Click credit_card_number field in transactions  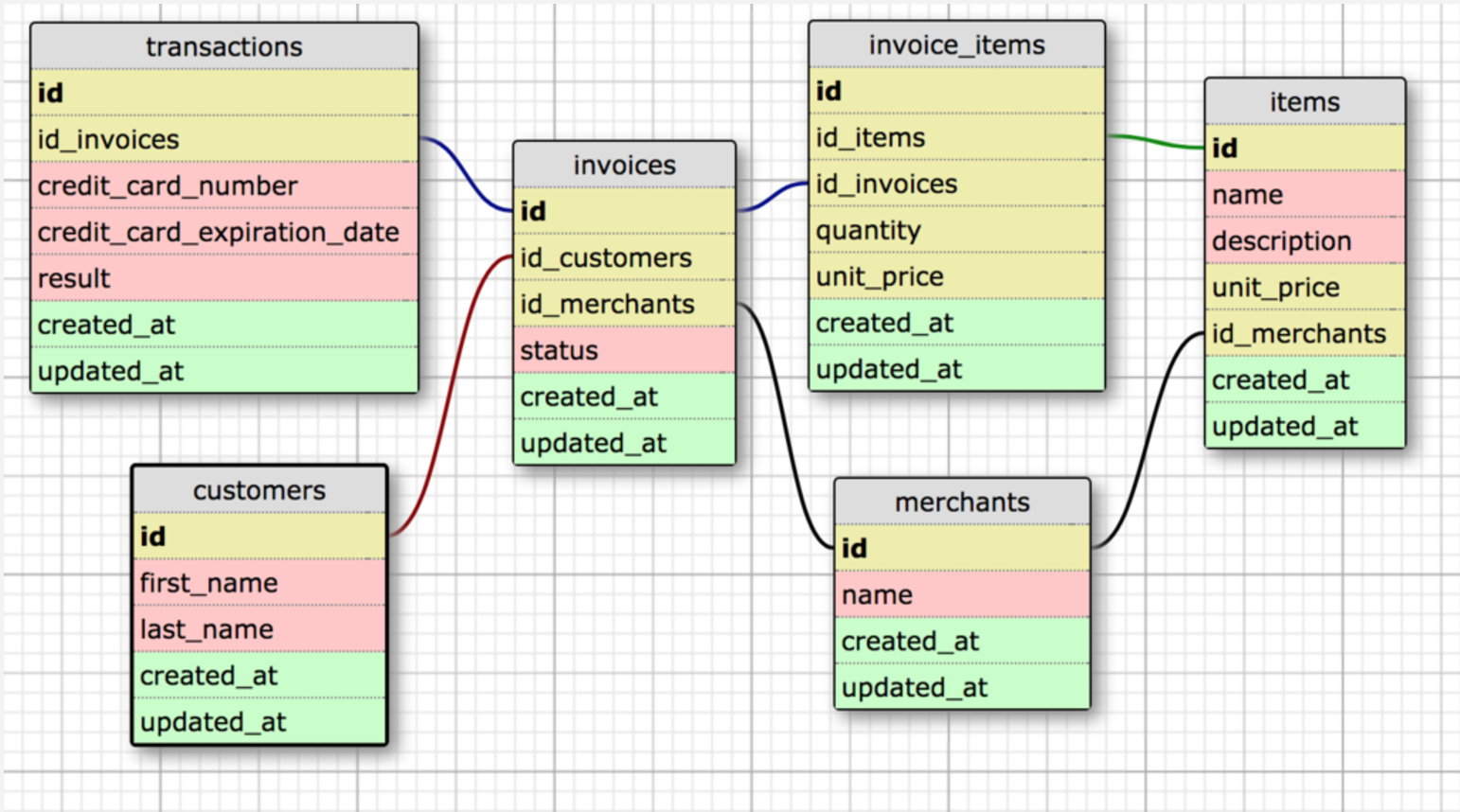click(224, 185)
